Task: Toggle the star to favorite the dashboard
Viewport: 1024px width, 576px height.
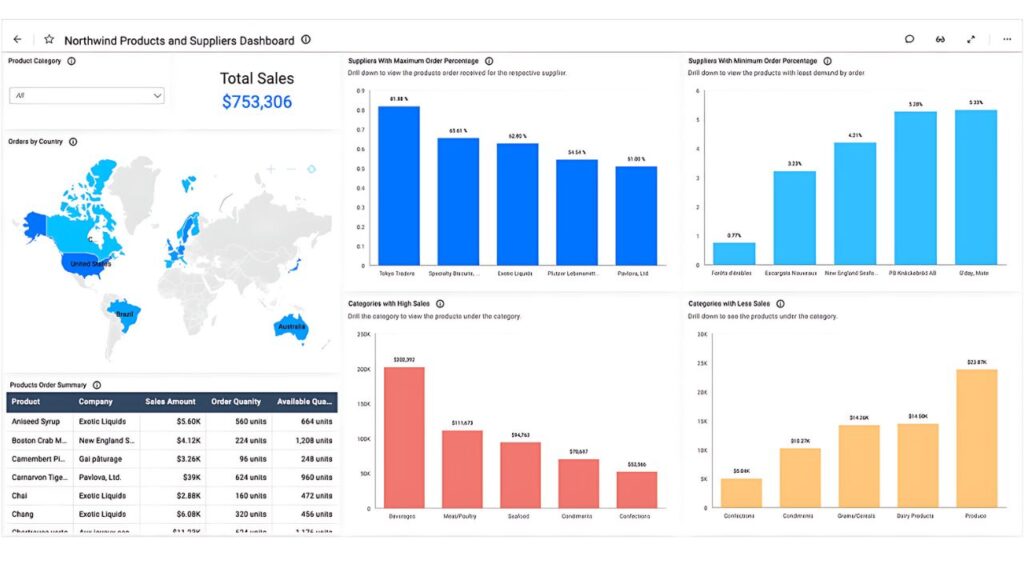Action: click(x=47, y=39)
